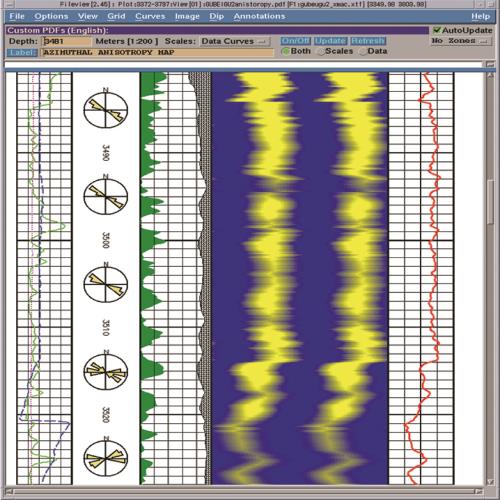Screen dimensions: 500x500
Task: Expand the Data Curves scales dropdown
Action: [235, 41]
